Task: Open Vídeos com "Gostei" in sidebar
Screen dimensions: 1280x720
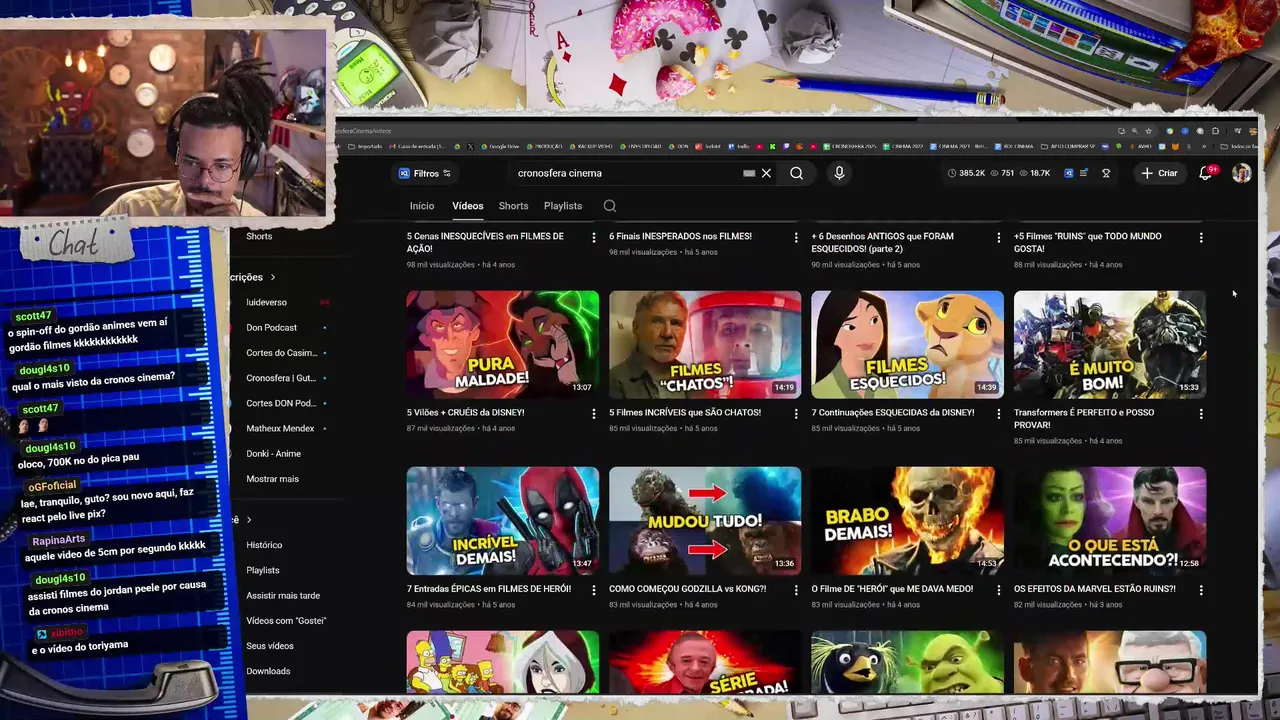Action: (286, 620)
